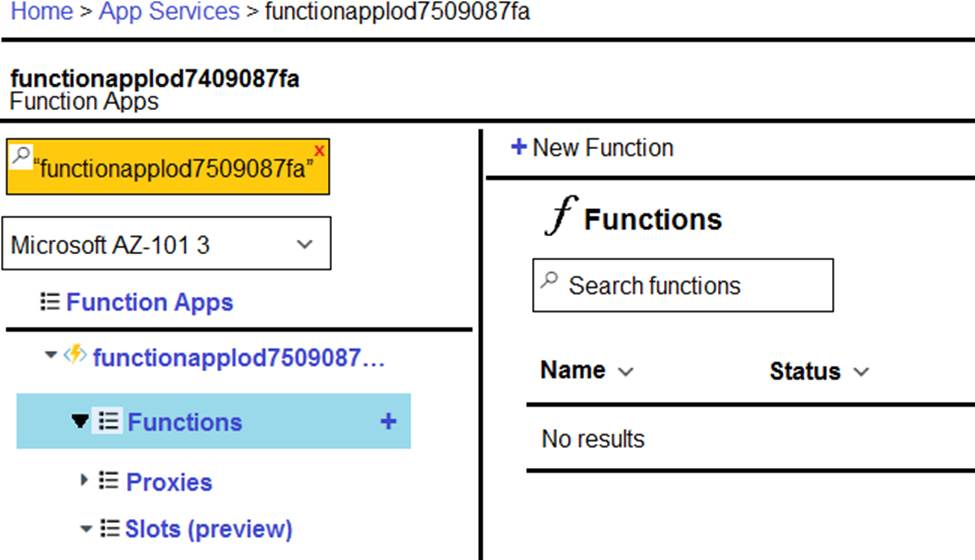The width and height of the screenshot is (975, 560).
Task: Open the Slots (preview) item
Action: 208,528
